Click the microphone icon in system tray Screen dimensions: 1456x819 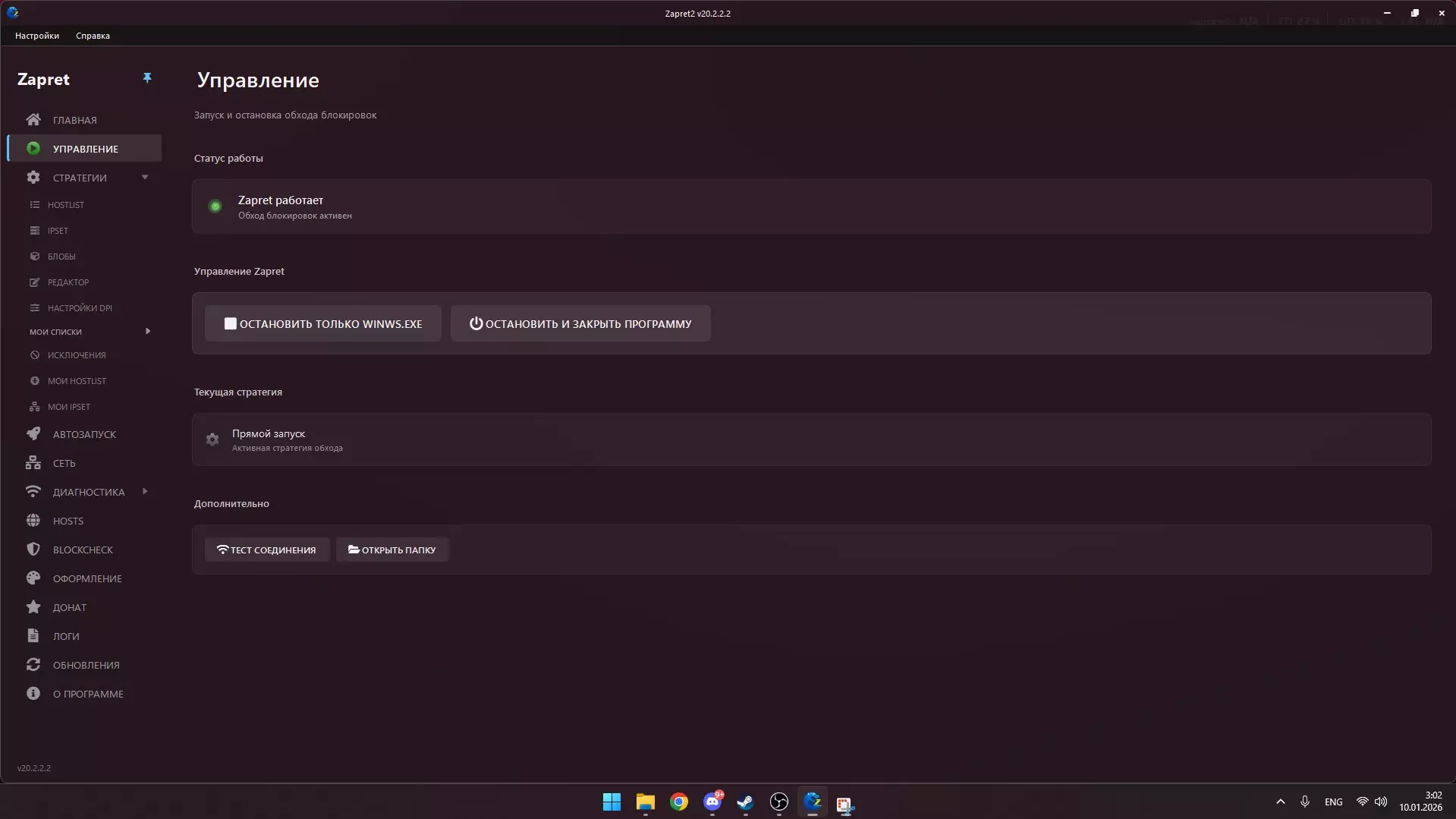pos(1305,802)
